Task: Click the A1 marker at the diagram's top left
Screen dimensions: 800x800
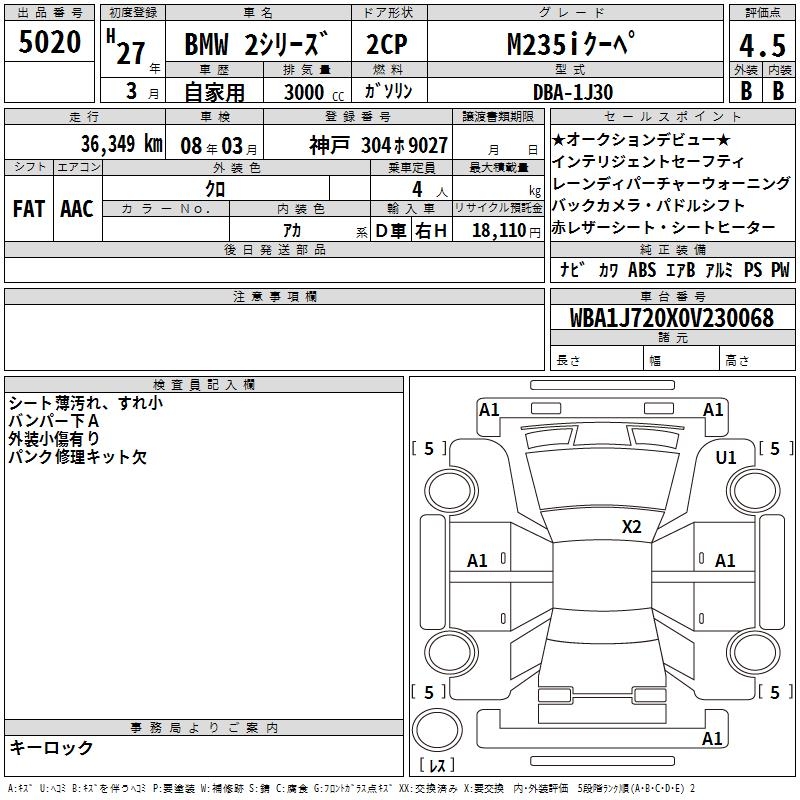Action: 489,409
